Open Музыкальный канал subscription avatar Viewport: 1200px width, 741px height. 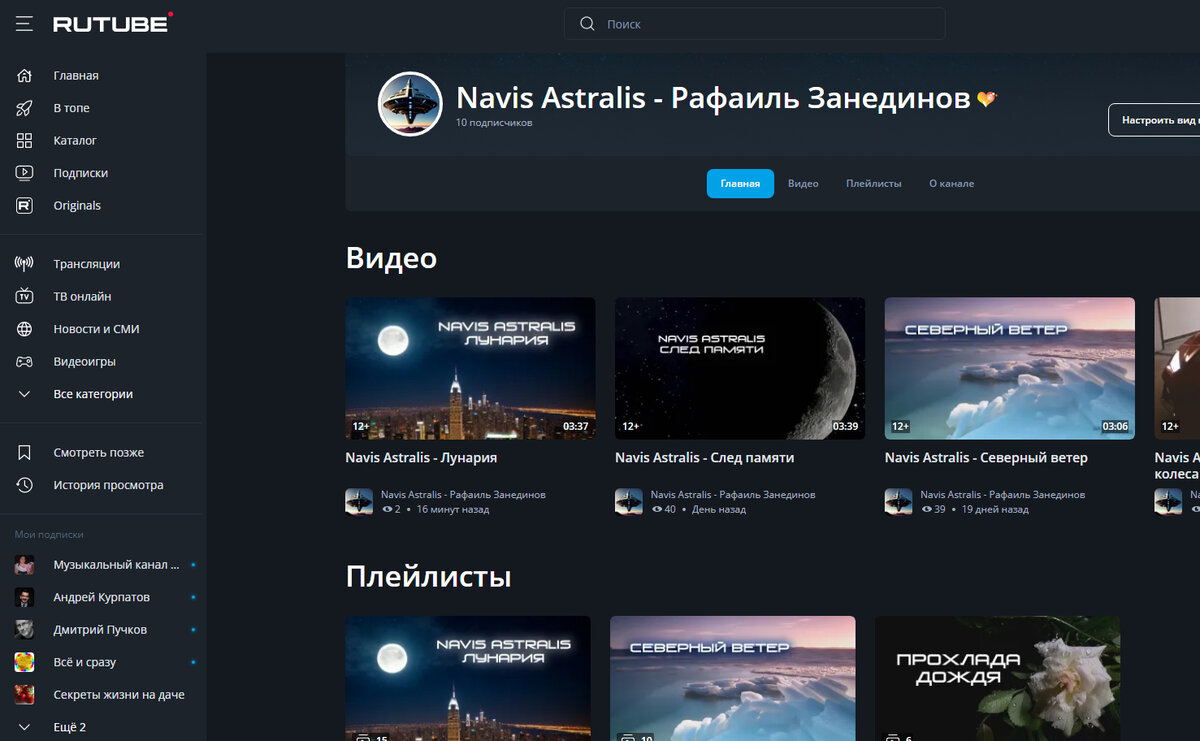(24, 565)
